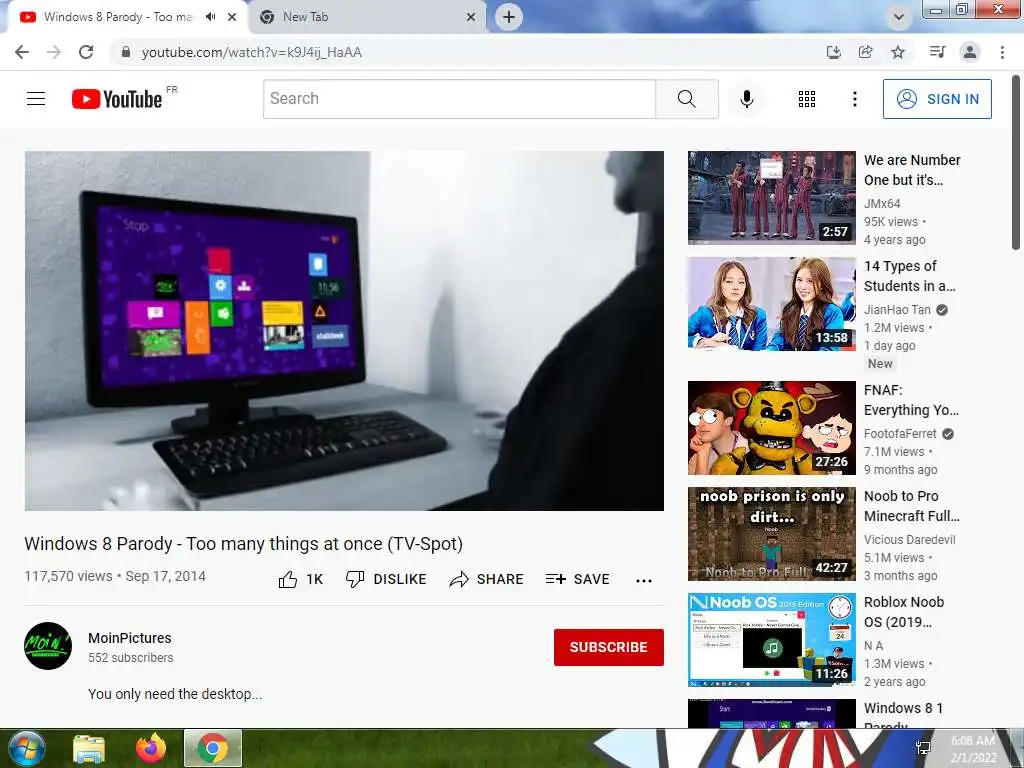Go forward in Chrome
The width and height of the screenshot is (1024, 768).
54,52
